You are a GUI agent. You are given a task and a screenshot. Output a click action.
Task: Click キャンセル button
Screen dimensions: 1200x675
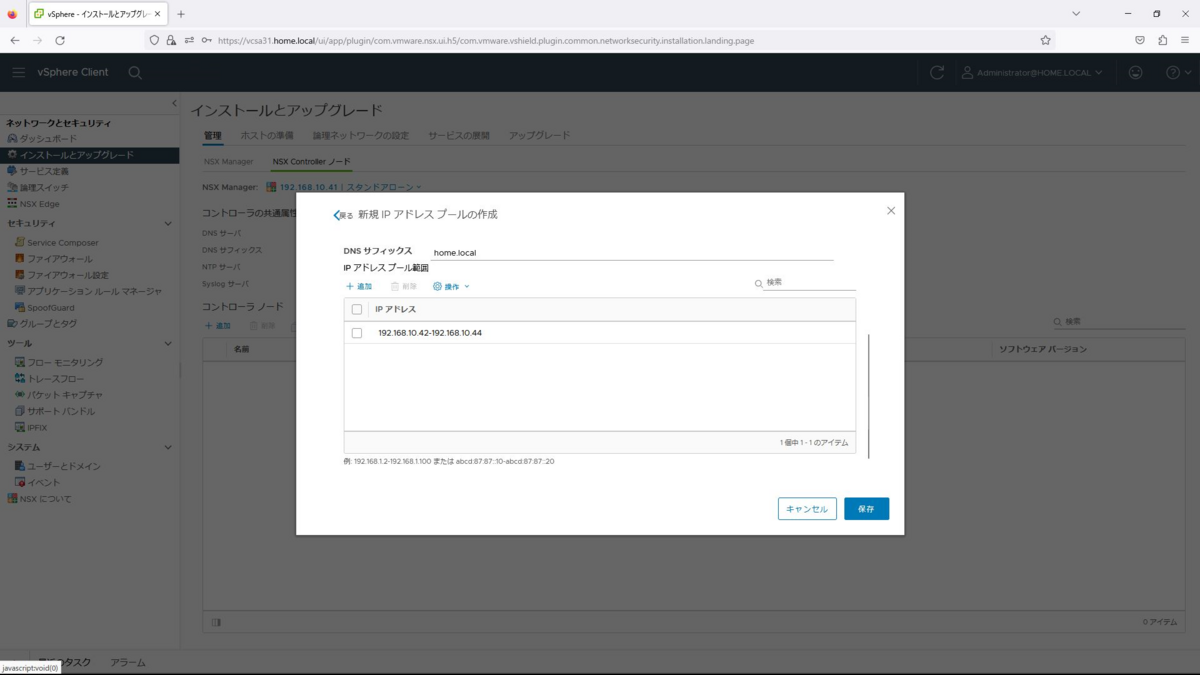[807, 509]
